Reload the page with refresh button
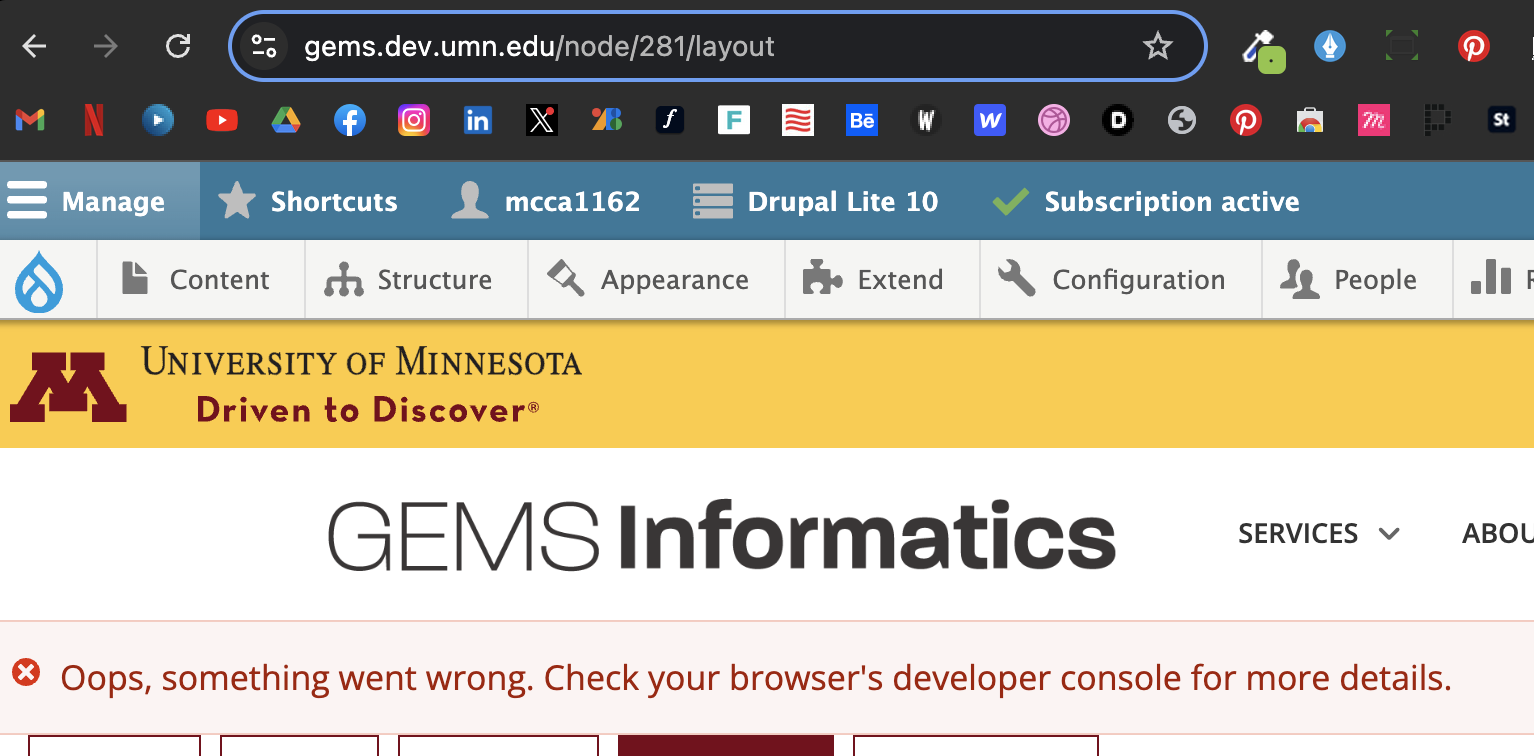 (x=178, y=46)
